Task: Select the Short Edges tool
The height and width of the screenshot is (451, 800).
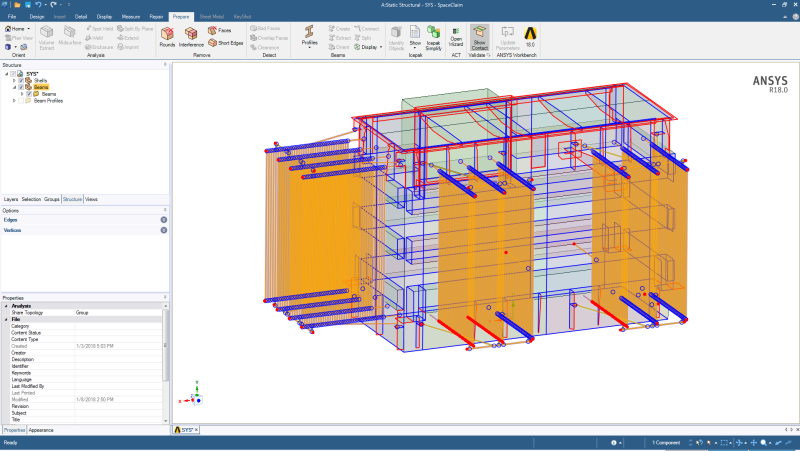Action: (x=225, y=43)
